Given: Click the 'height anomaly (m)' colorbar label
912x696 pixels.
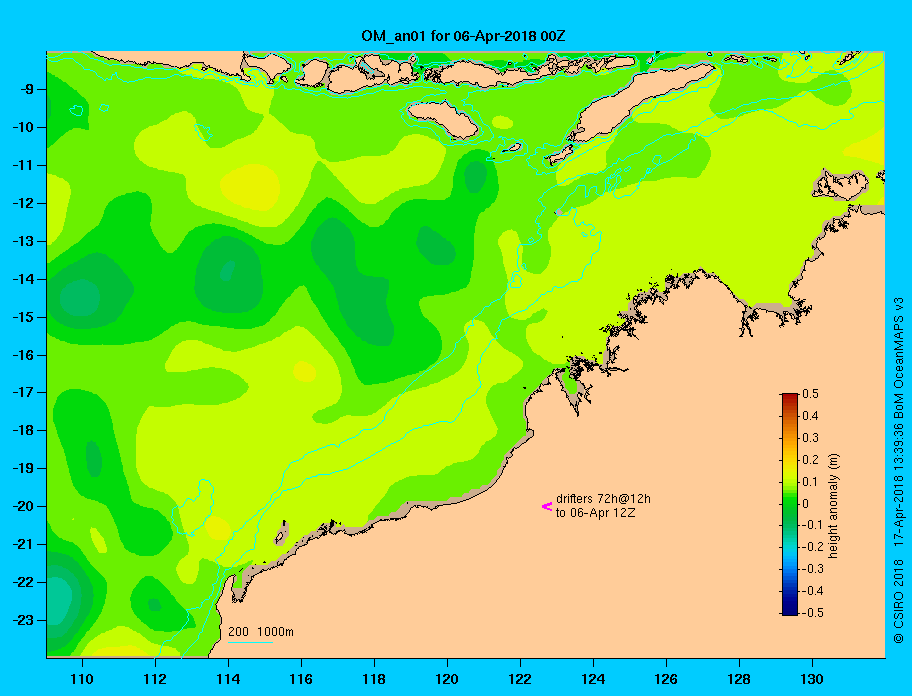Looking at the screenshot, I should [x=833, y=505].
